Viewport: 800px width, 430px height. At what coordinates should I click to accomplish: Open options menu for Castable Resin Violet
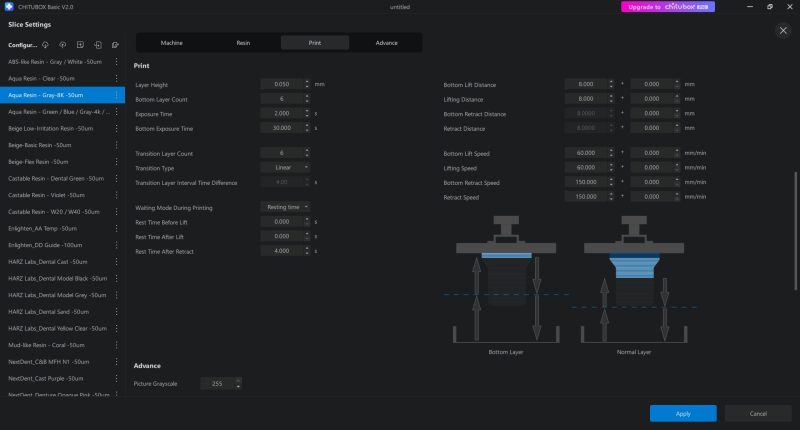pyautogui.click(x=116, y=195)
